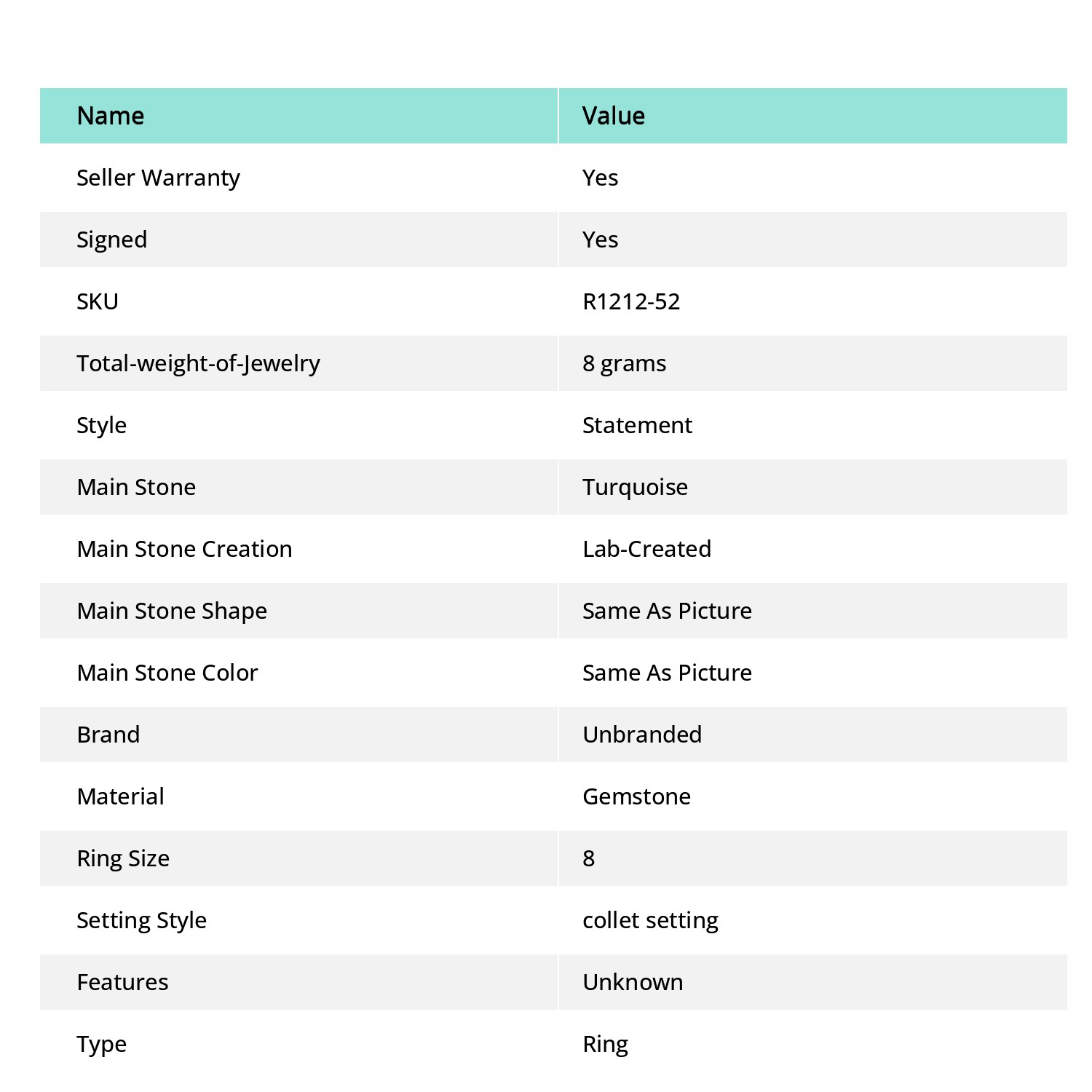This screenshot has height=1092, width=1092.
Task: Click the Brand value Unbranded
Action: point(642,735)
